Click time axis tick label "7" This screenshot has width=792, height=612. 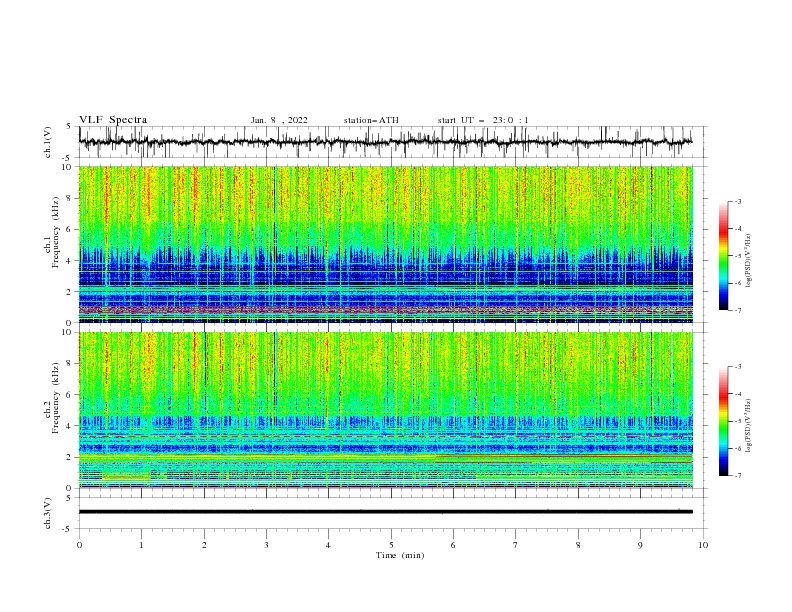[516, 545]
